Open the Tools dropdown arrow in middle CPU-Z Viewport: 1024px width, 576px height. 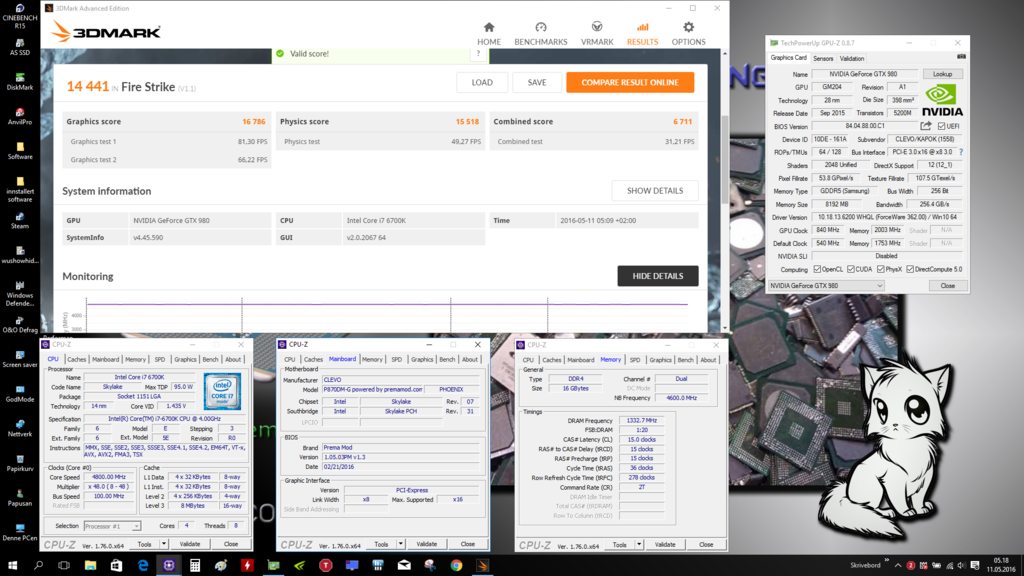[x=400, y=543]
